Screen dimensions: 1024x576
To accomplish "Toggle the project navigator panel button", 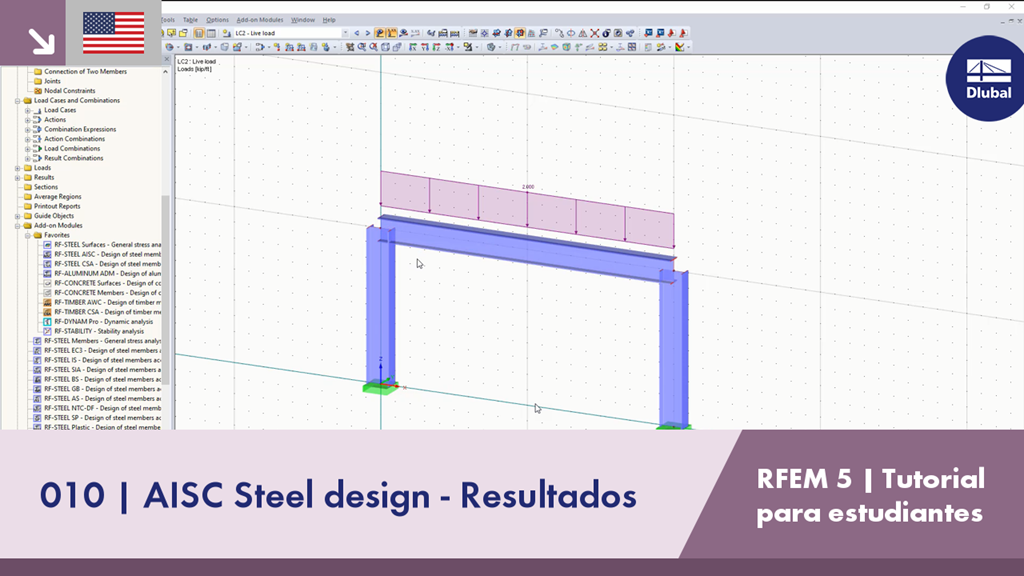I will (x=199, y=33).
